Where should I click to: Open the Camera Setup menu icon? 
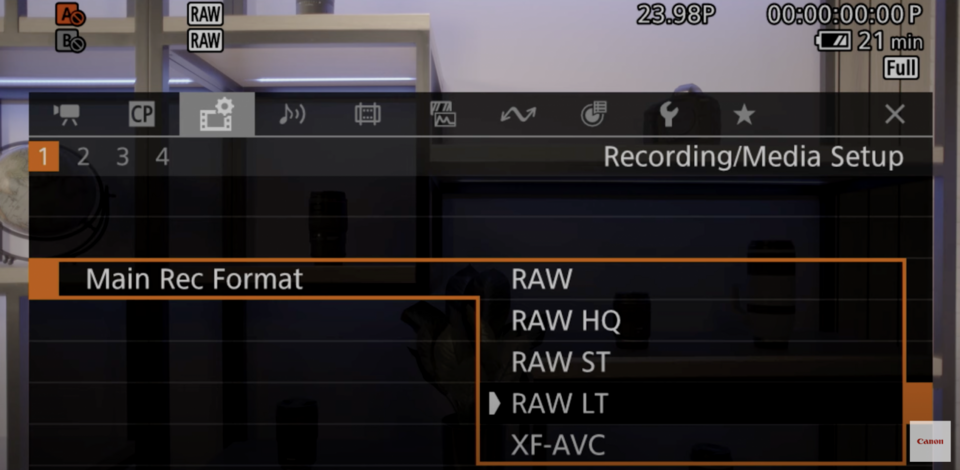click(x=66, y=114)
